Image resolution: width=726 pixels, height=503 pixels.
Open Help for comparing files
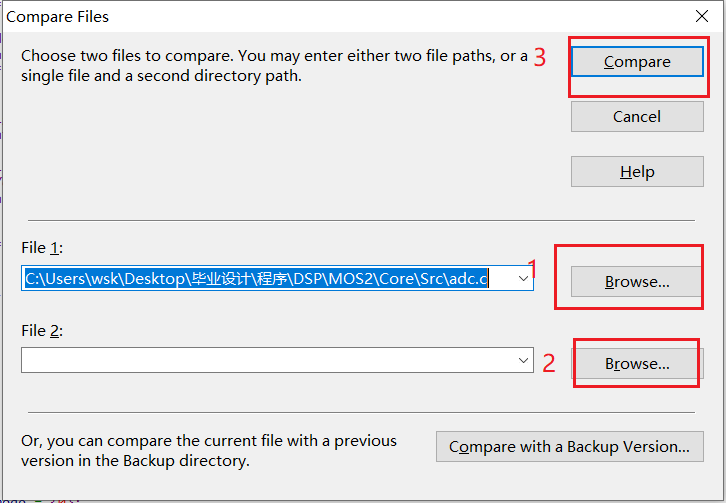coord(637,172)
